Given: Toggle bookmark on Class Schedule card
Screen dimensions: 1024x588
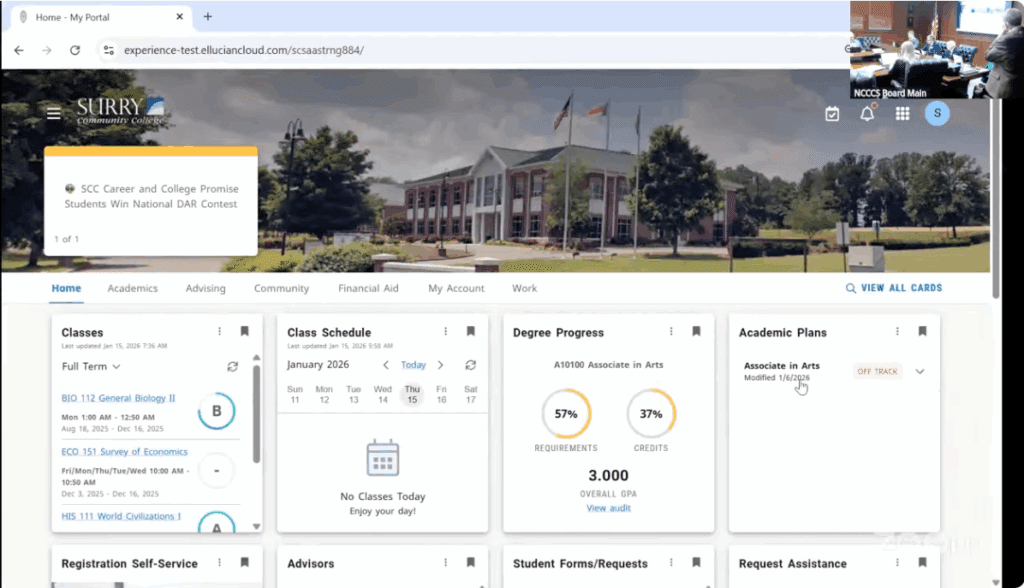Looking at the screenshot, I should point(470,332).
